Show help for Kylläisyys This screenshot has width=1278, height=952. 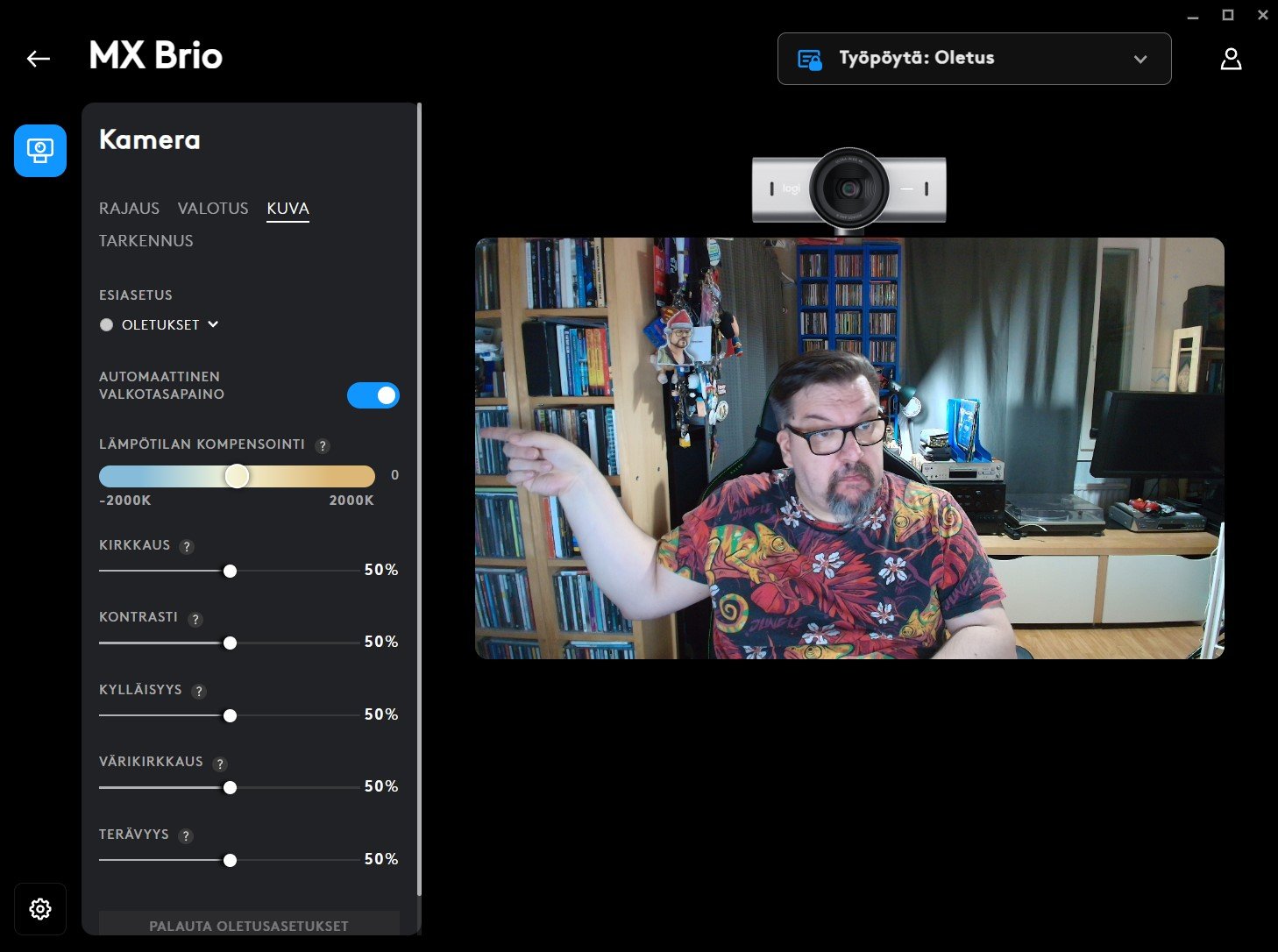point(199,692)
